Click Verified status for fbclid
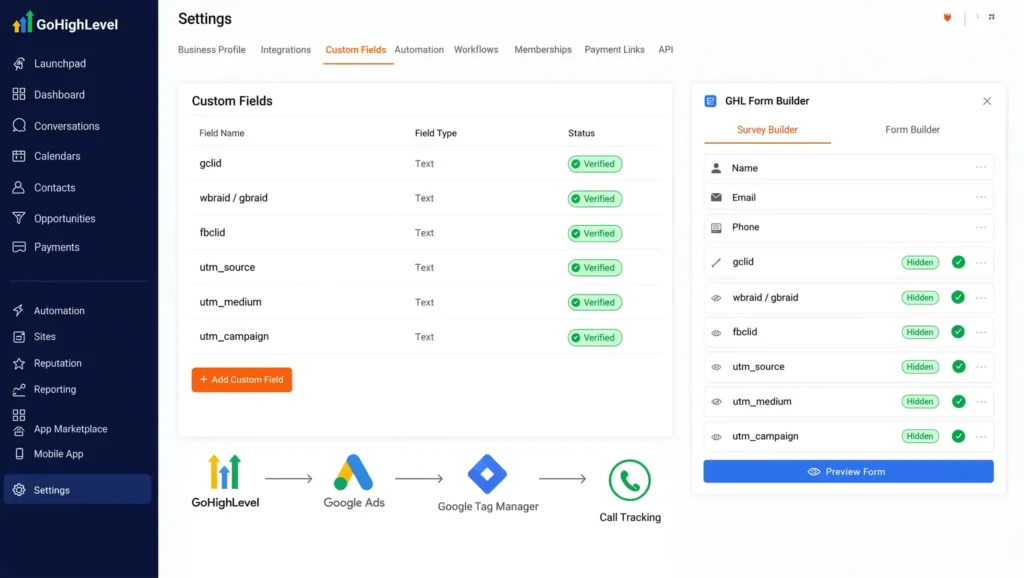The image size is (1024, 578). tap(594, 233)
